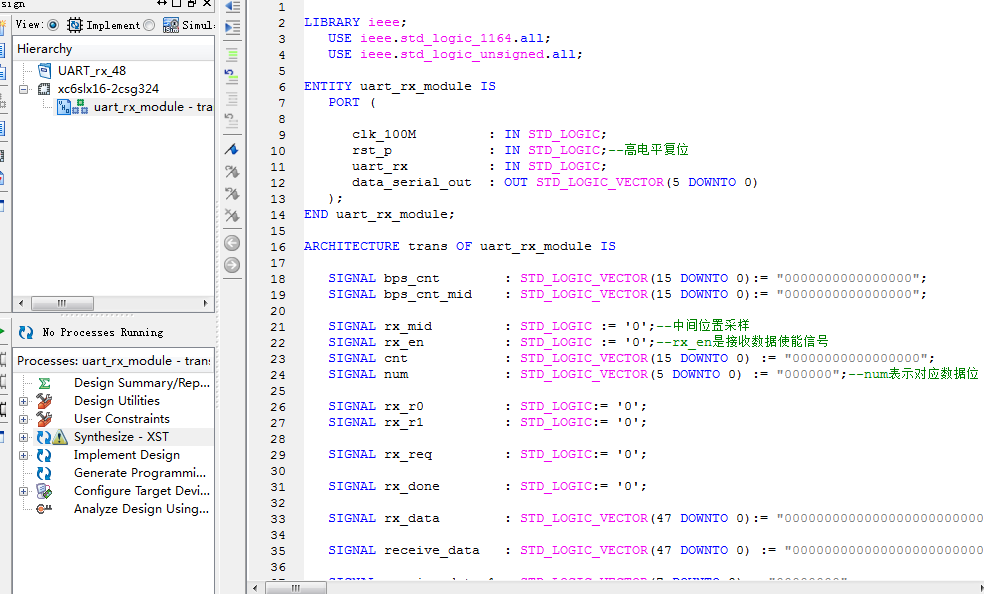Click the toggle bookmark icon in editor toolbar

[x=231, y=149]
